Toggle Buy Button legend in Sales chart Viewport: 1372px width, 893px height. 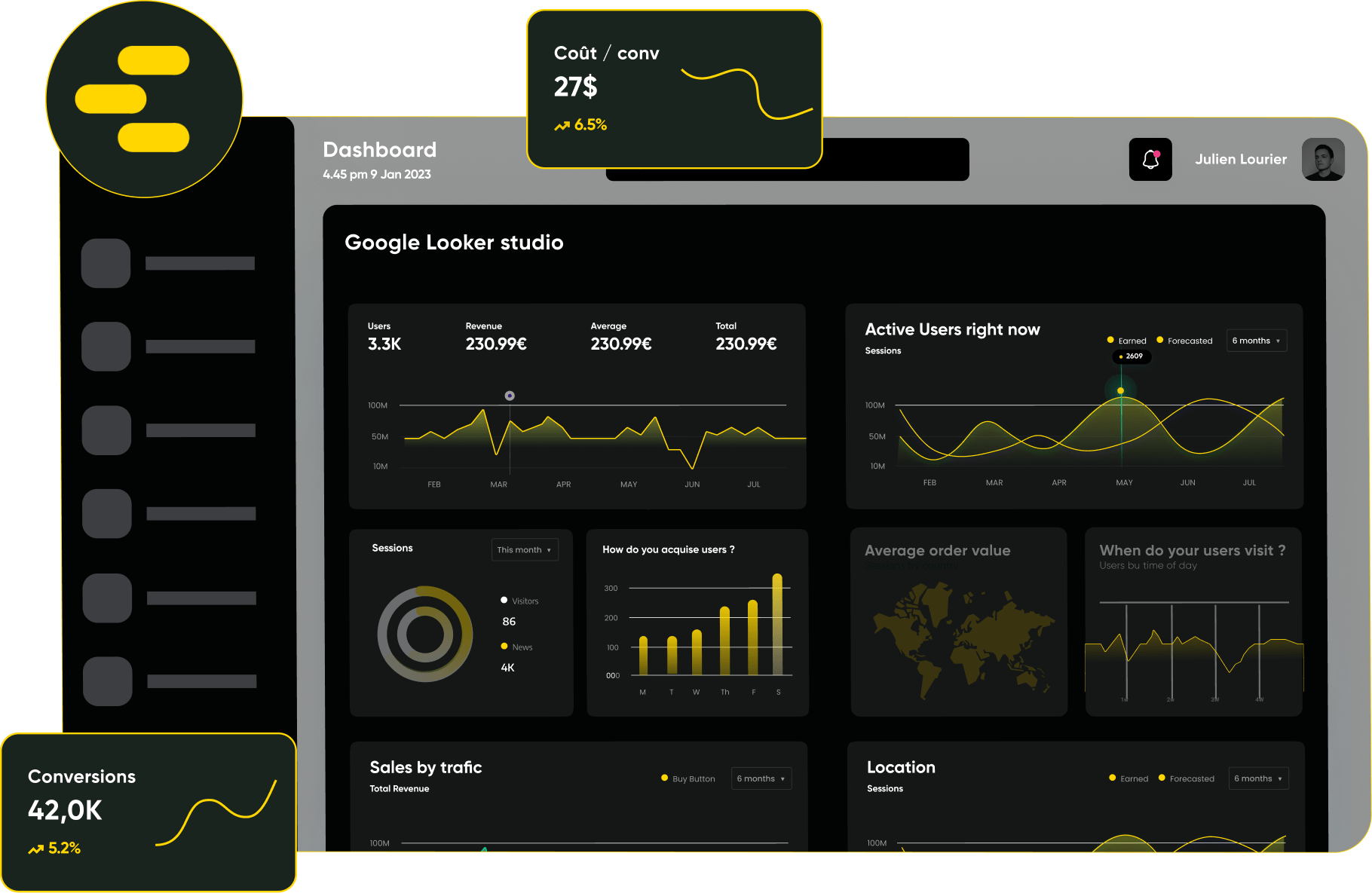click(x=688, y=778)
